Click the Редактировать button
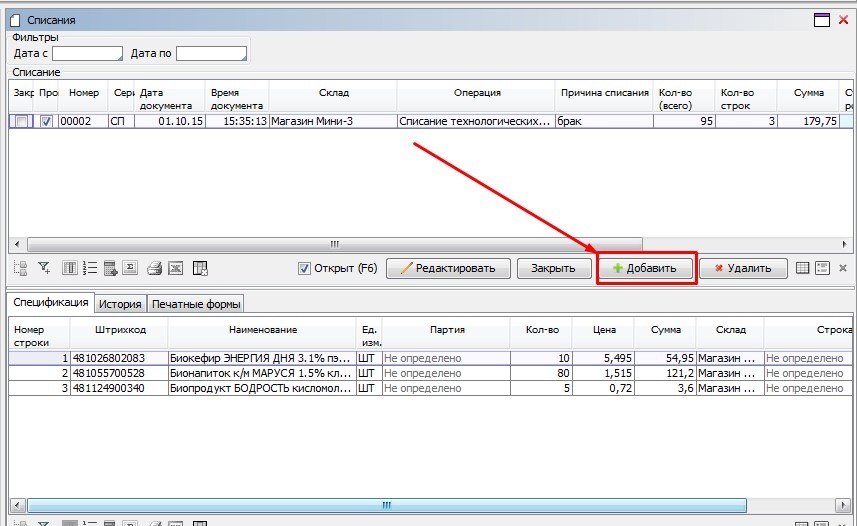 448,268
